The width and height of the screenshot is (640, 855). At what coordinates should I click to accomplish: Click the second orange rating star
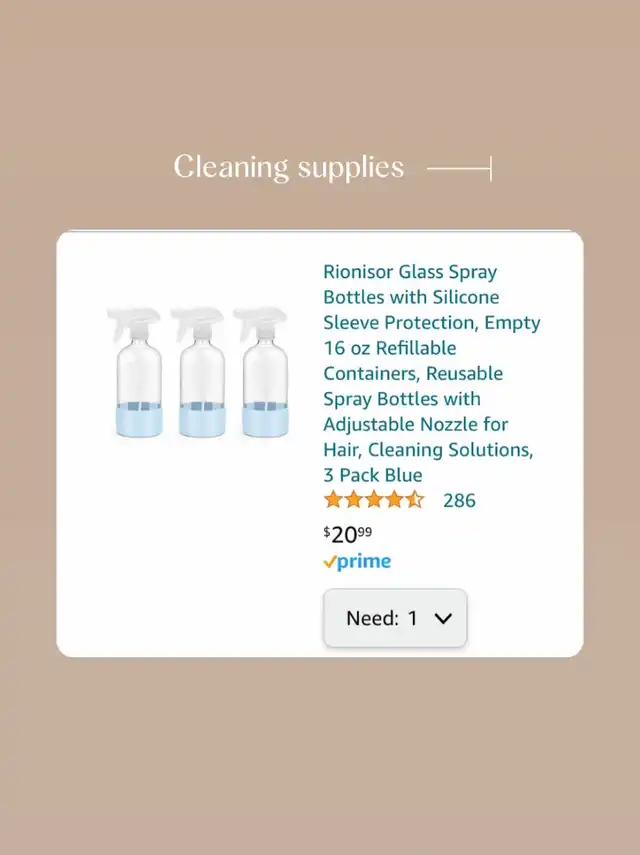pyautogui.click(x=354, y=499)
